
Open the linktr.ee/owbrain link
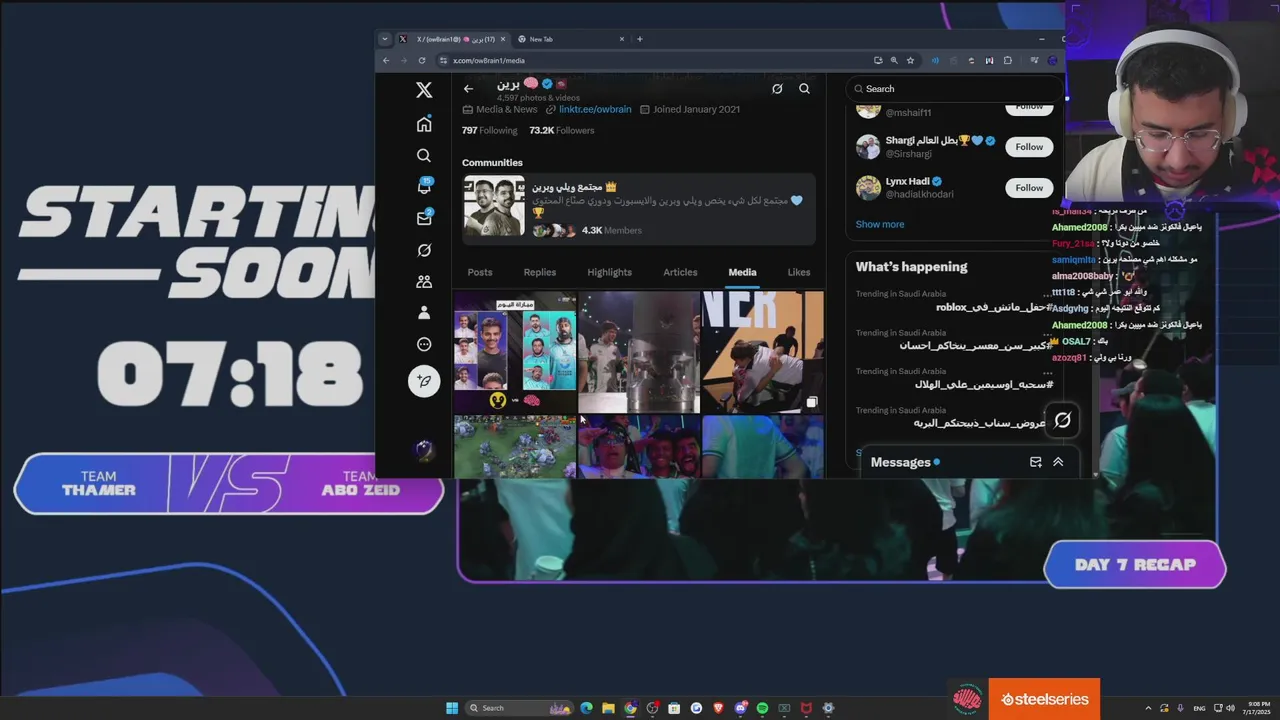tap(595, 109)
